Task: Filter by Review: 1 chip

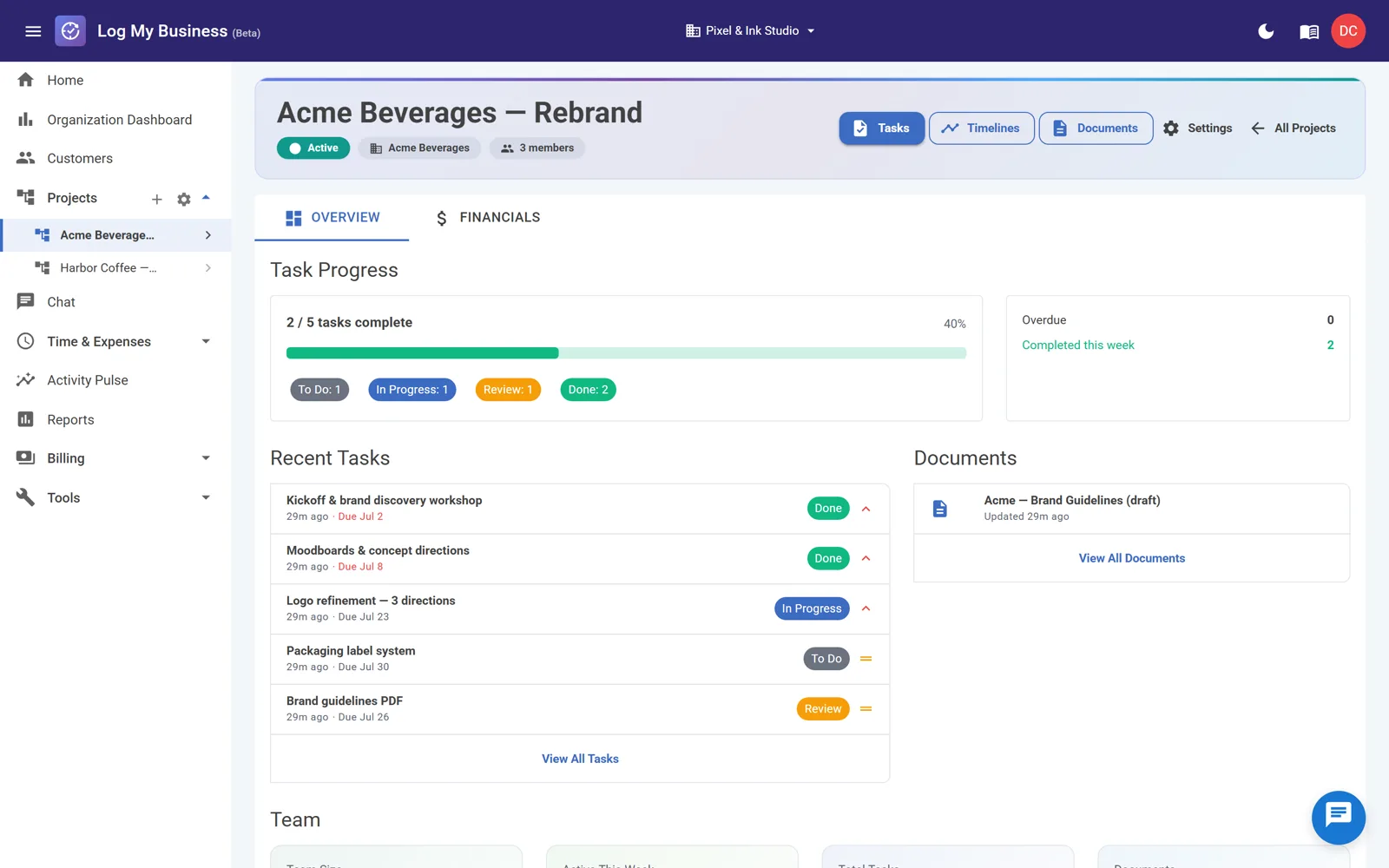Action: [508, 390]
